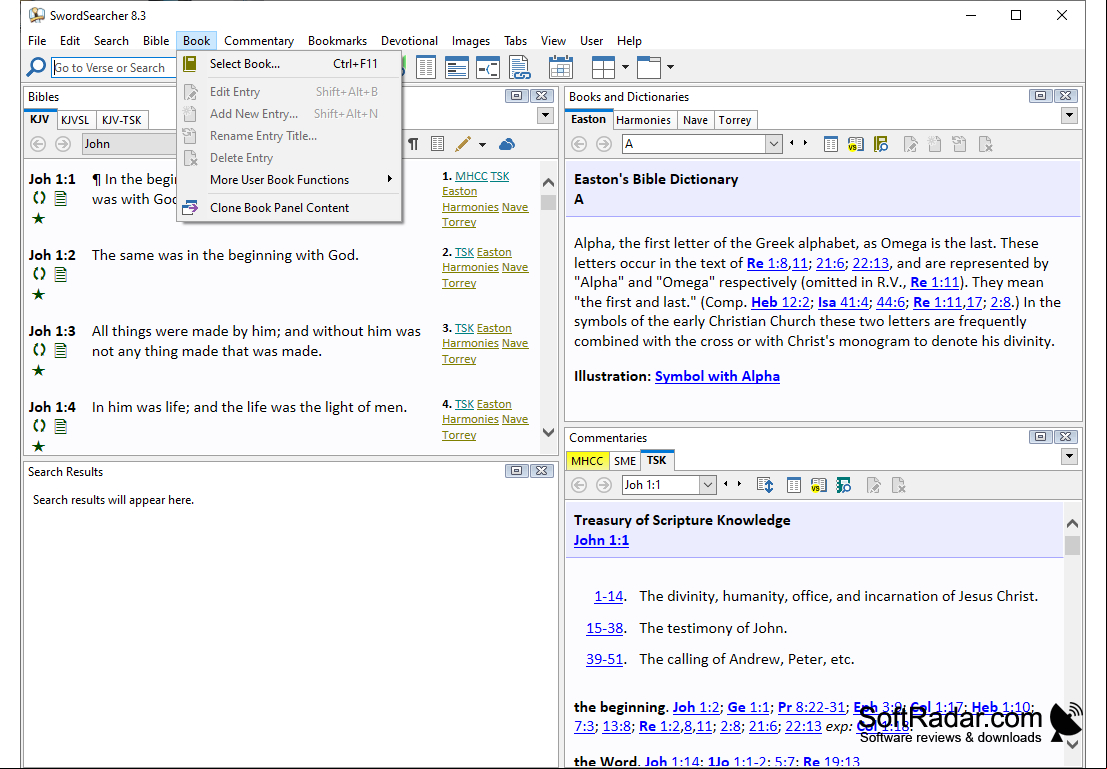Maximize the Search Results panel
This screenshot has height=769, width=1107.
point(517,471)
